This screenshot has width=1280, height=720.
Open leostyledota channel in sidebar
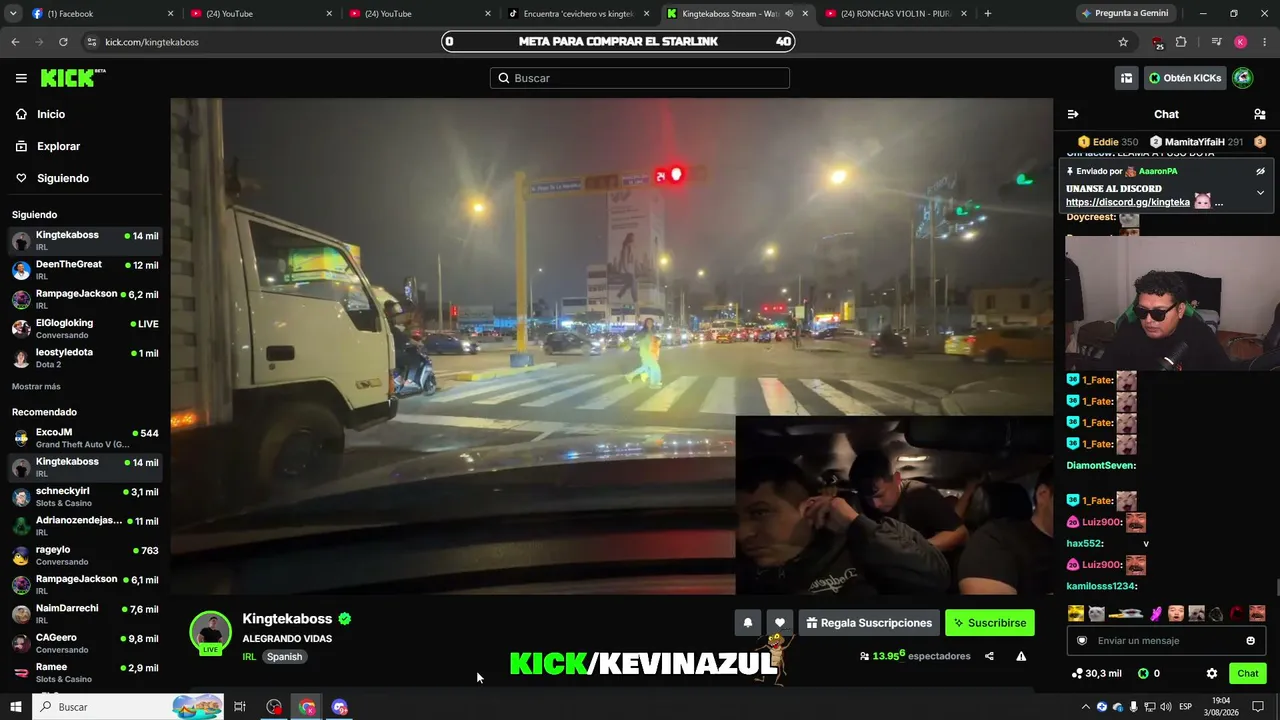84,358
